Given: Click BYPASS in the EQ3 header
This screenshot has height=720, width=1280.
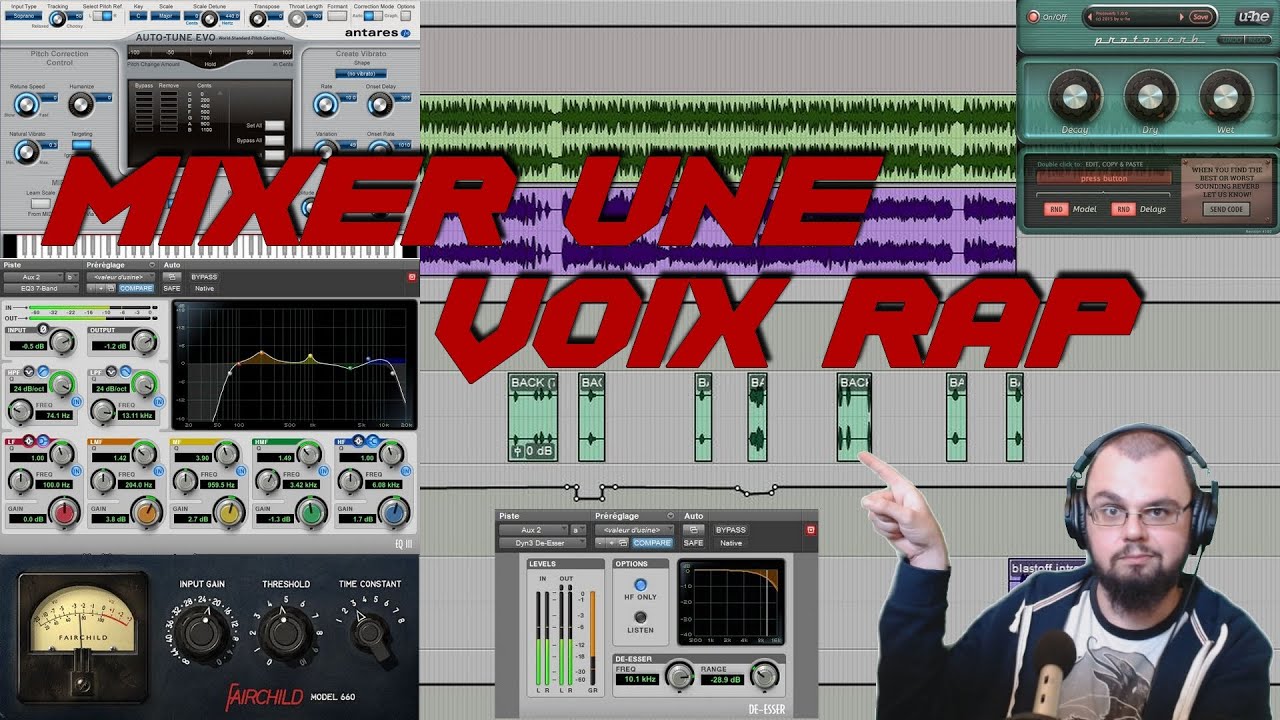Looking at the screenshot, I should pos(204,277).
